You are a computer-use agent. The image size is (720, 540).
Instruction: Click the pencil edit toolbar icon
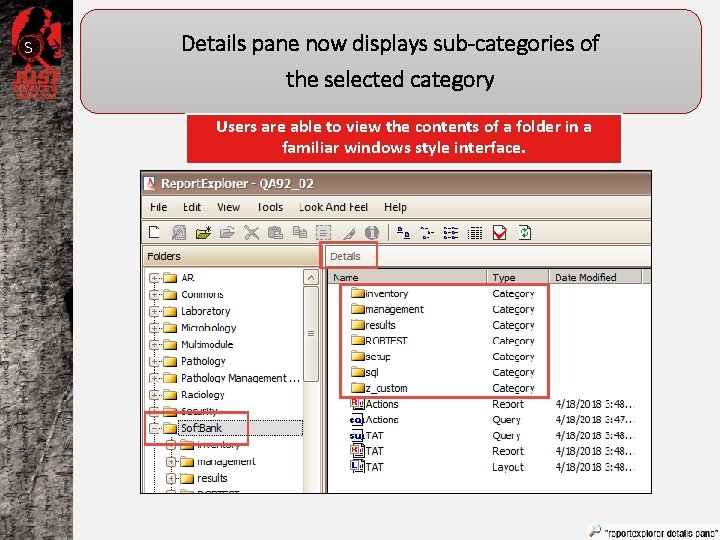(349, 233)
